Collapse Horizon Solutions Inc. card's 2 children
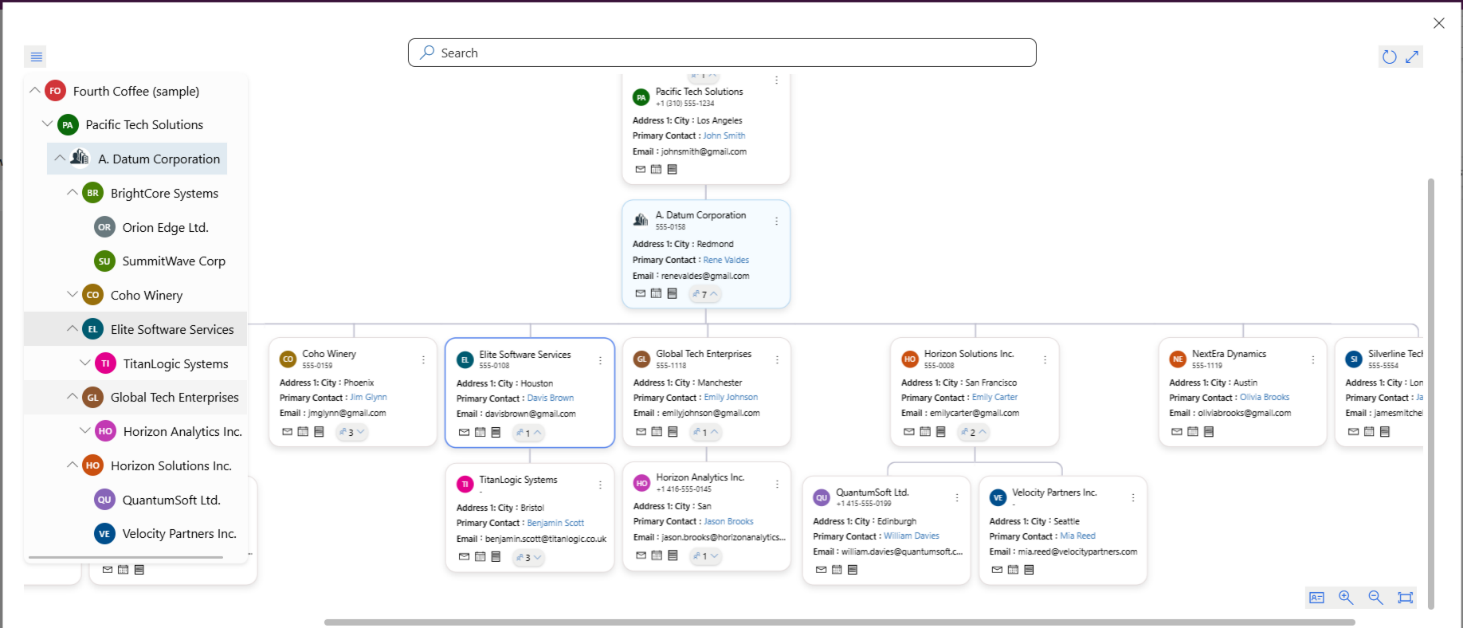Screen dimensions: 1463x628 pyautogui.click(x=974, y=432)
